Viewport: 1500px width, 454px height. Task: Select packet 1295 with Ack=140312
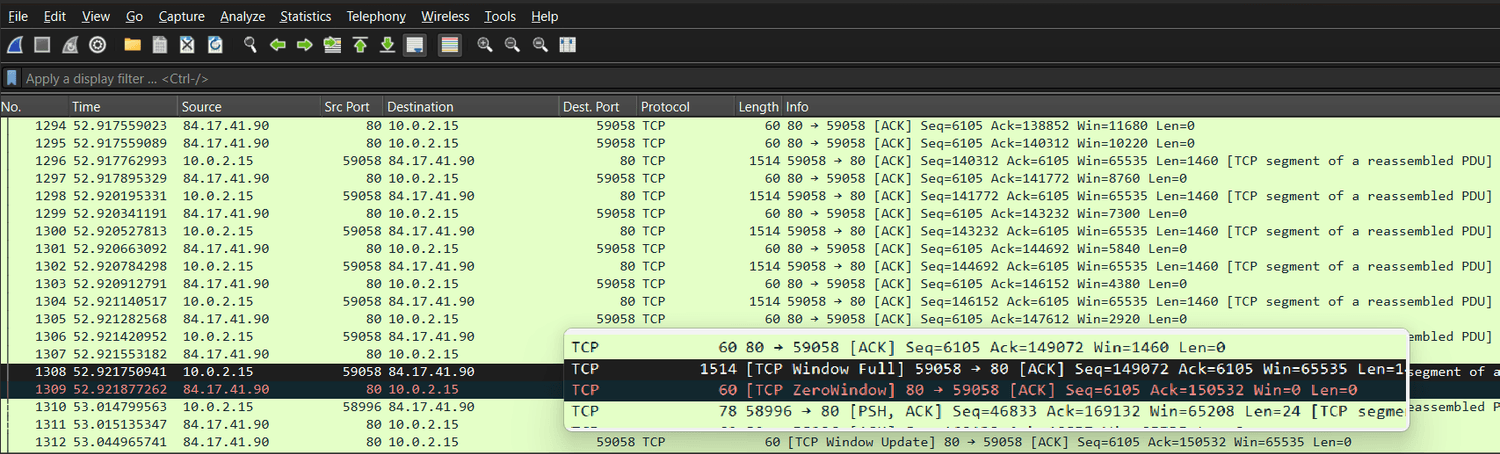(x=750, y=144)
